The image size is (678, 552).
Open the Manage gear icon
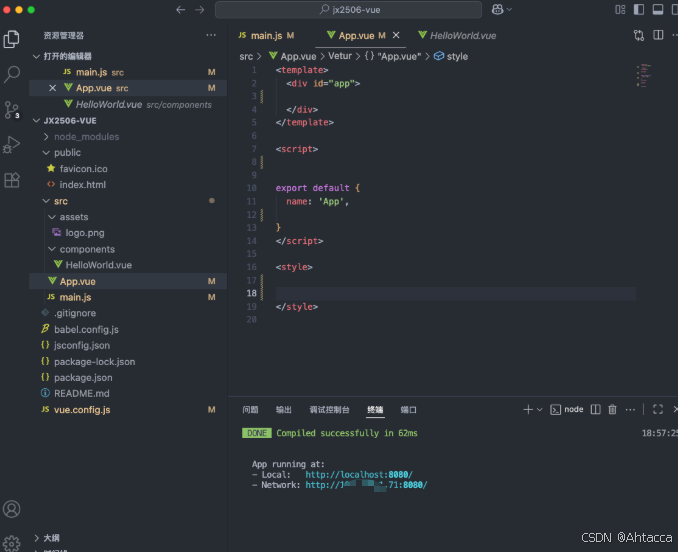(11, 544)
